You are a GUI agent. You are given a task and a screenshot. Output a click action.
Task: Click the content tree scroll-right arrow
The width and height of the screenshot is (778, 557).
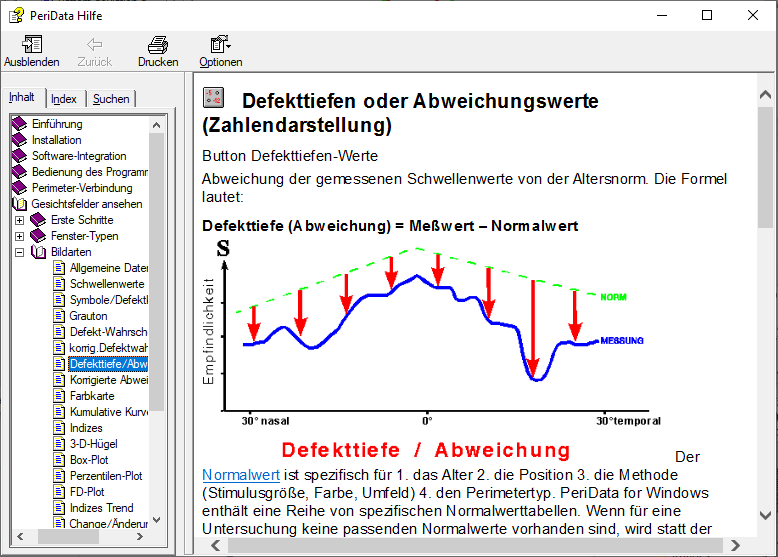coord(140,537)
